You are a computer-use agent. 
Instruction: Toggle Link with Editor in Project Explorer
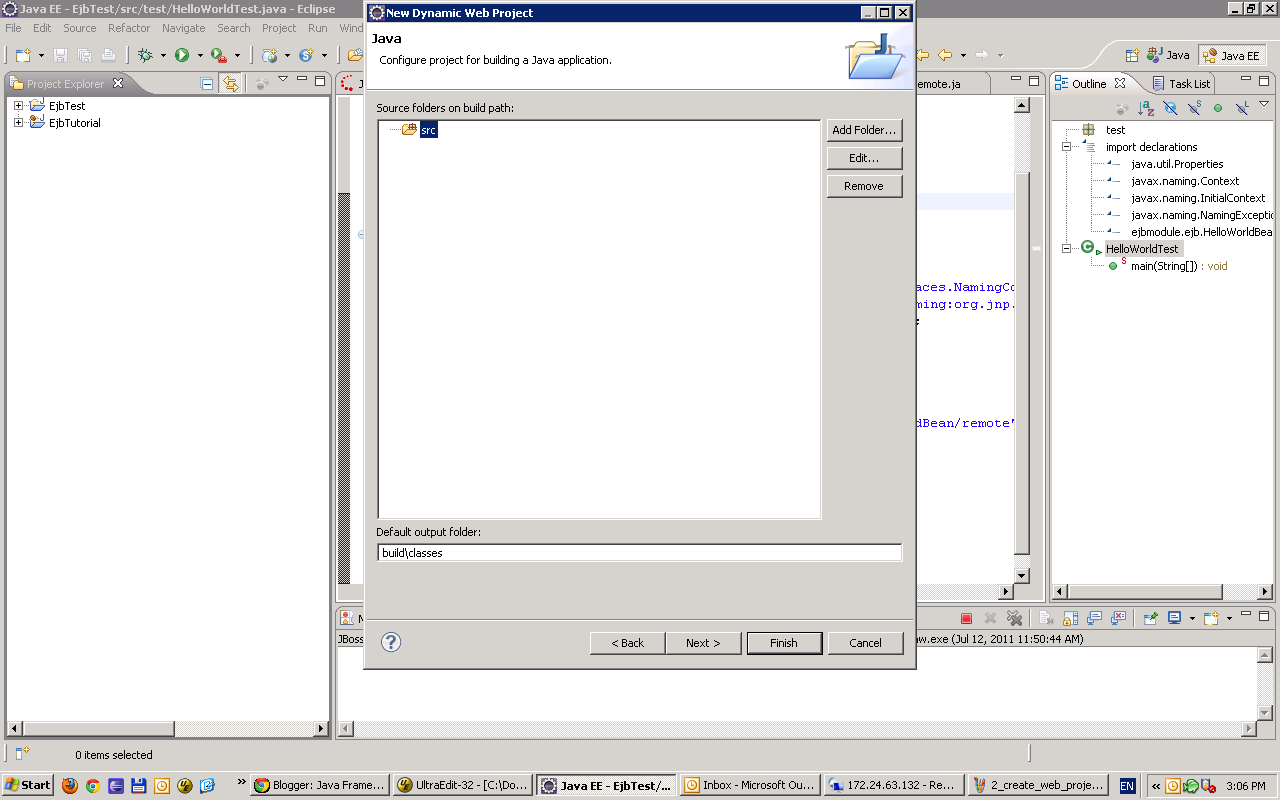[231, 83]
